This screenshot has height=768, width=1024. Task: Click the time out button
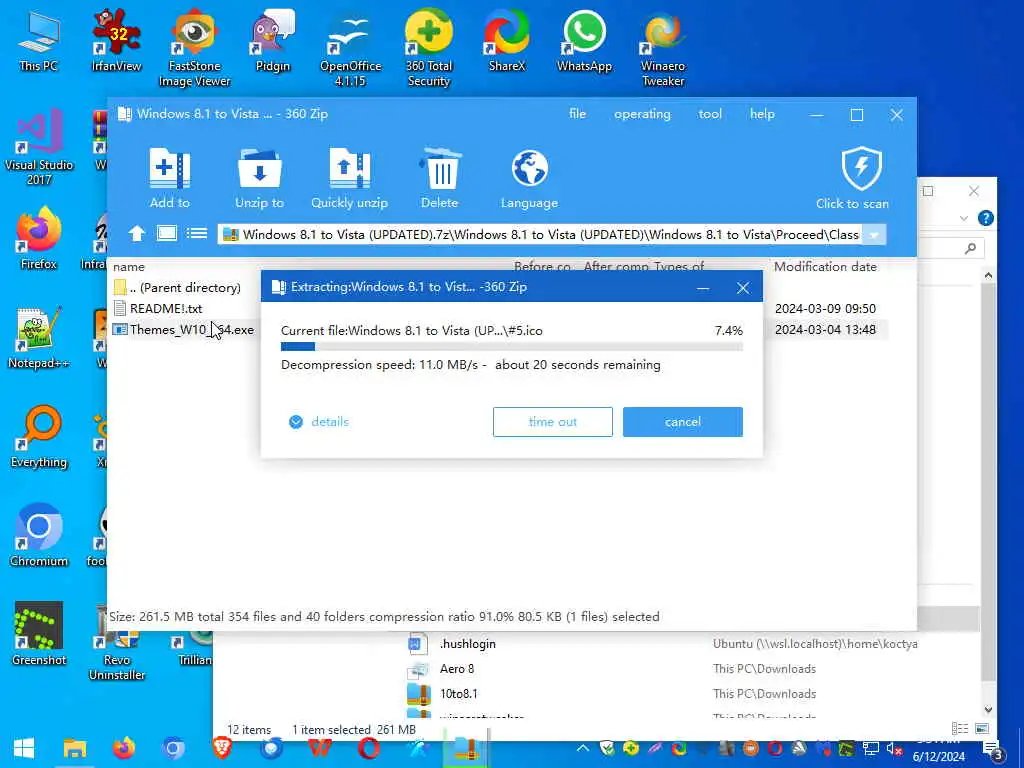[552, 422]
